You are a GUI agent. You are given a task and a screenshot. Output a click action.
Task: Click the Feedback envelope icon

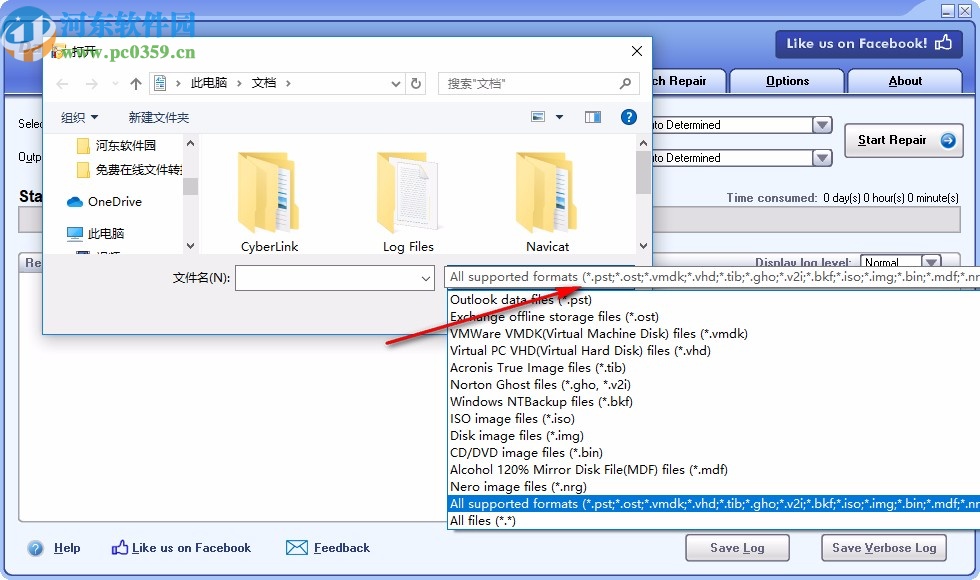click(296, 548)
